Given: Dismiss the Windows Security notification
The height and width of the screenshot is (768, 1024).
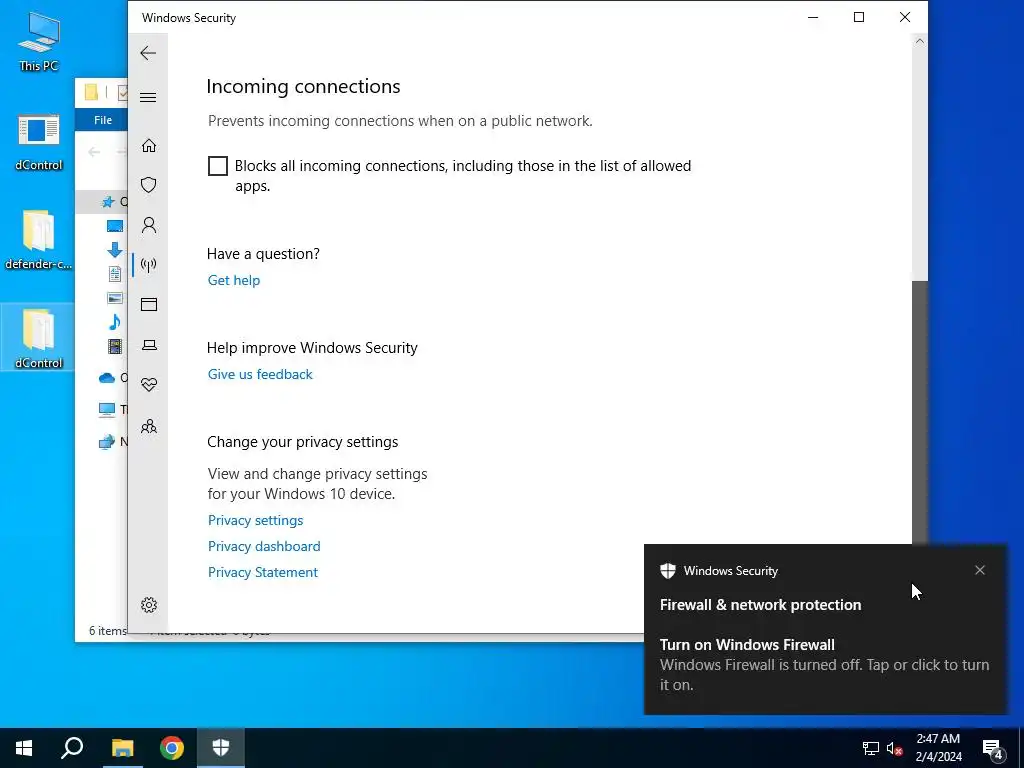Looking at the screenshot, I should [980, 570].
